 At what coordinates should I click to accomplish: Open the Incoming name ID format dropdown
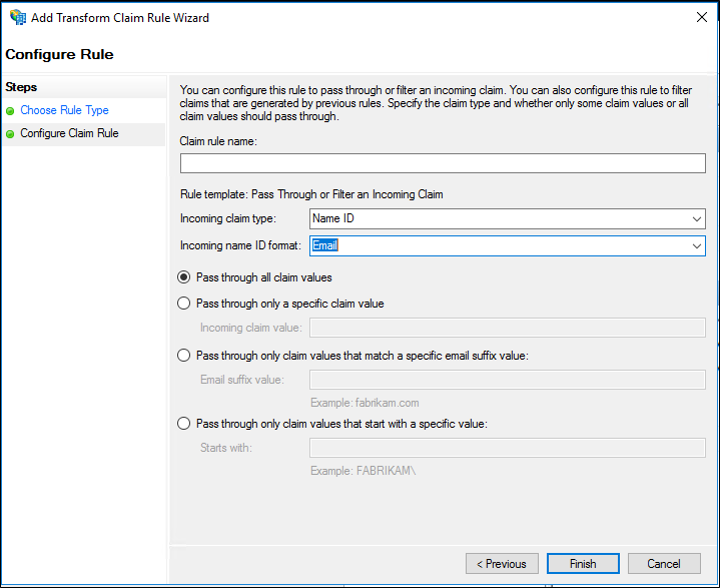coord(507,246)
